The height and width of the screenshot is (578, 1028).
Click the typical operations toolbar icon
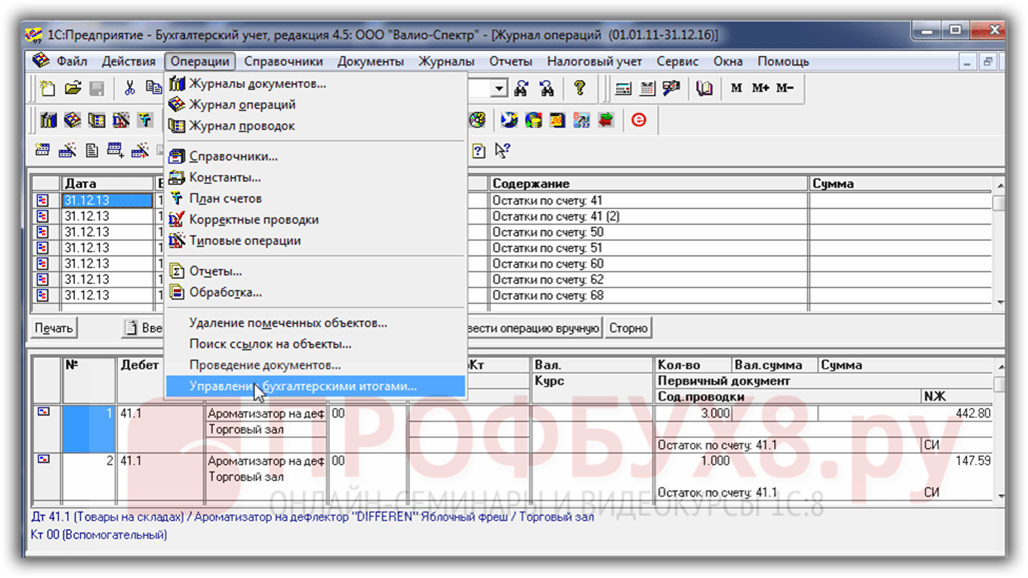pos(121,120)
